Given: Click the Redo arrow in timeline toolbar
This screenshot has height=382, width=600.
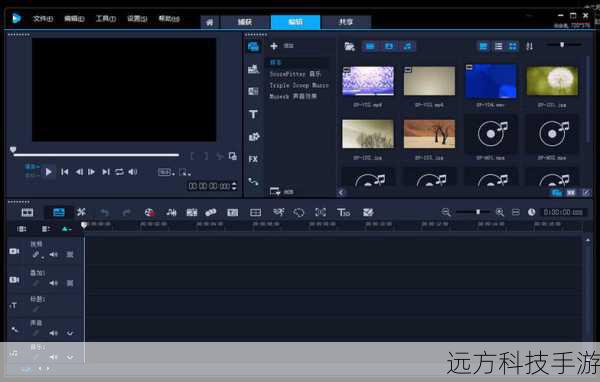Looking at the screenshot, I should [x=127, y=212].
